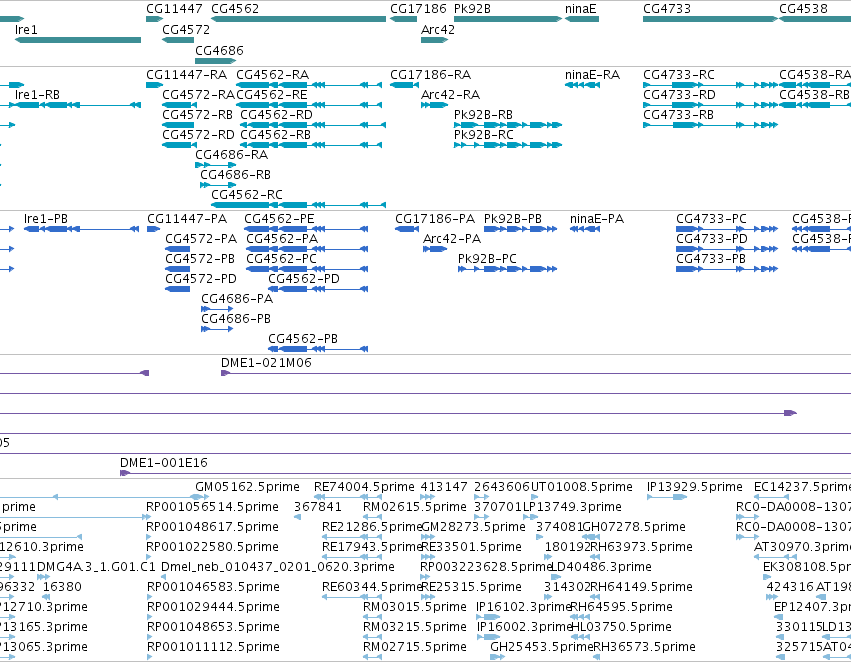This screenshot has height=662, width=851.
Task: Select protein label CG4572-PD
Action: coord(201,279)
